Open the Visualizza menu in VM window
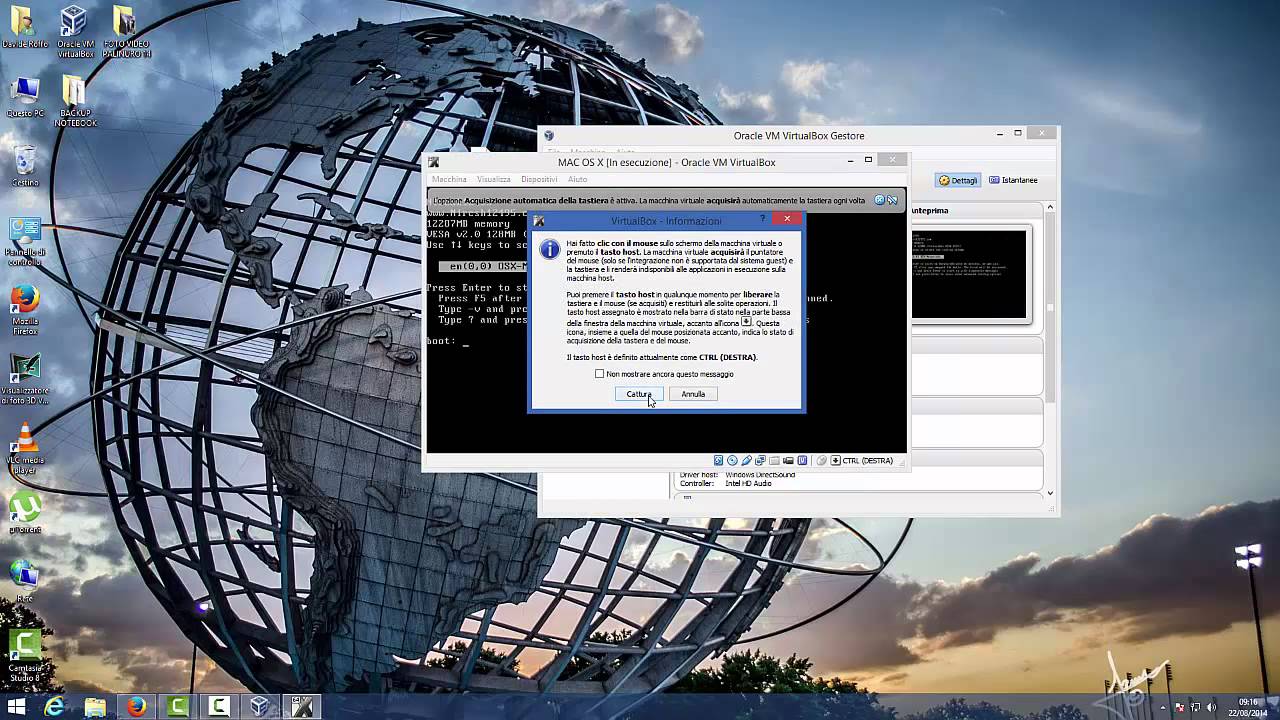This screenshot has height=720, width=1280. tap(493, 179)
